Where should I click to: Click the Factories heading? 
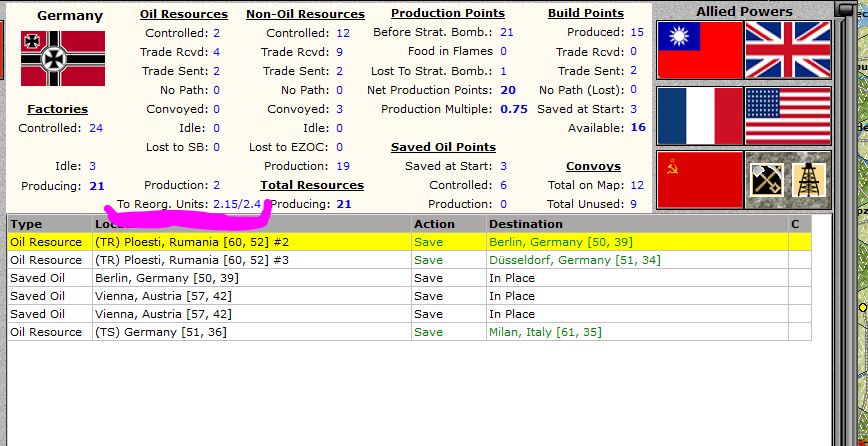(x=58, y=109)
